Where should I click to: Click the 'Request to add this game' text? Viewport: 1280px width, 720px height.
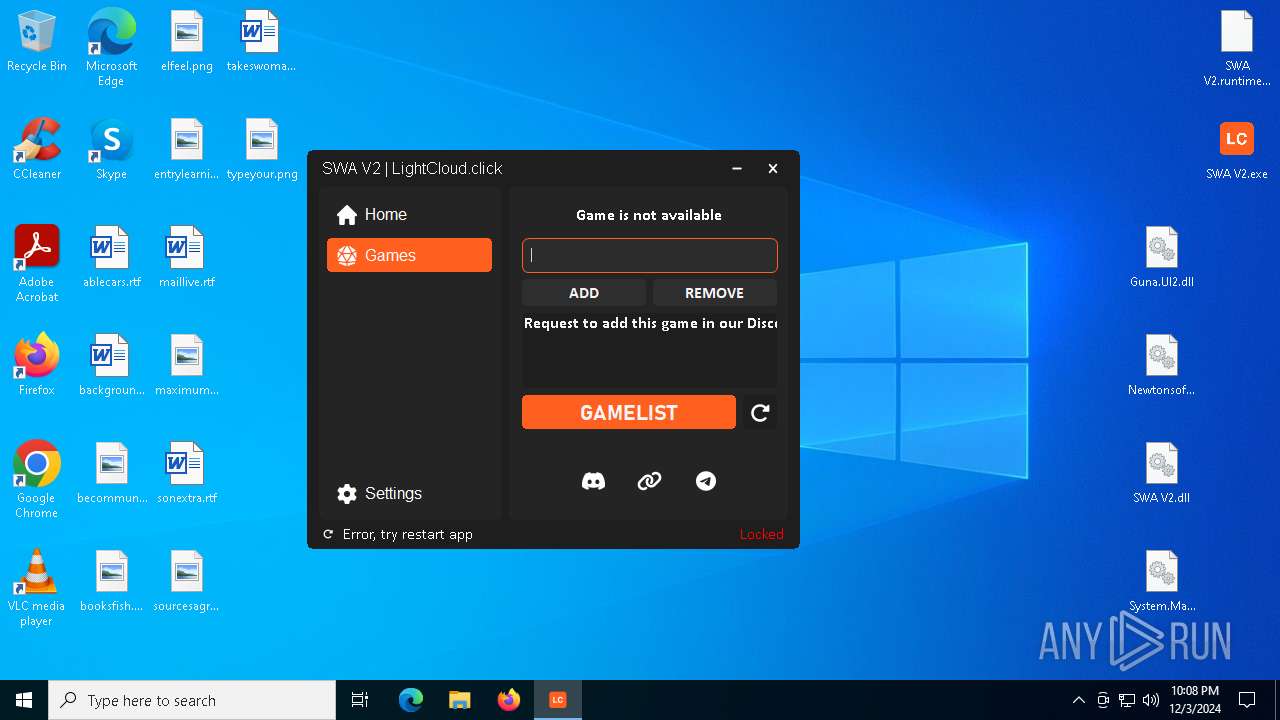[x=650, y=323]
